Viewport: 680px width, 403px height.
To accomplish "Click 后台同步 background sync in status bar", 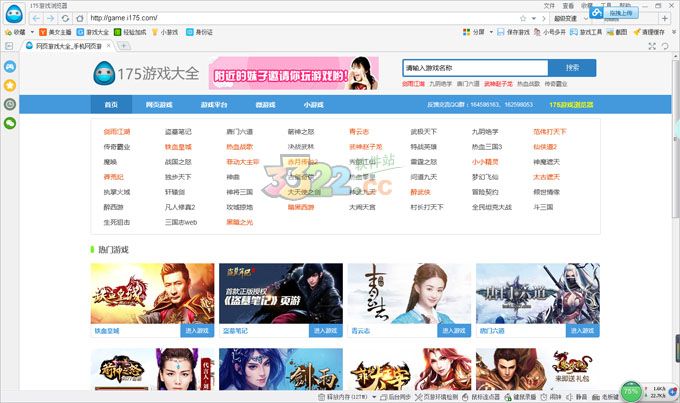I will pos(396,397).
